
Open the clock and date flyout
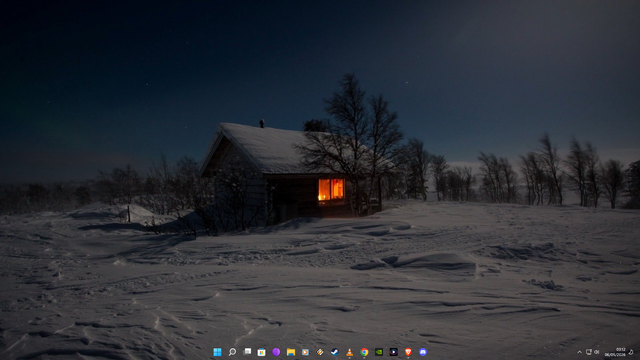point(616,352)
